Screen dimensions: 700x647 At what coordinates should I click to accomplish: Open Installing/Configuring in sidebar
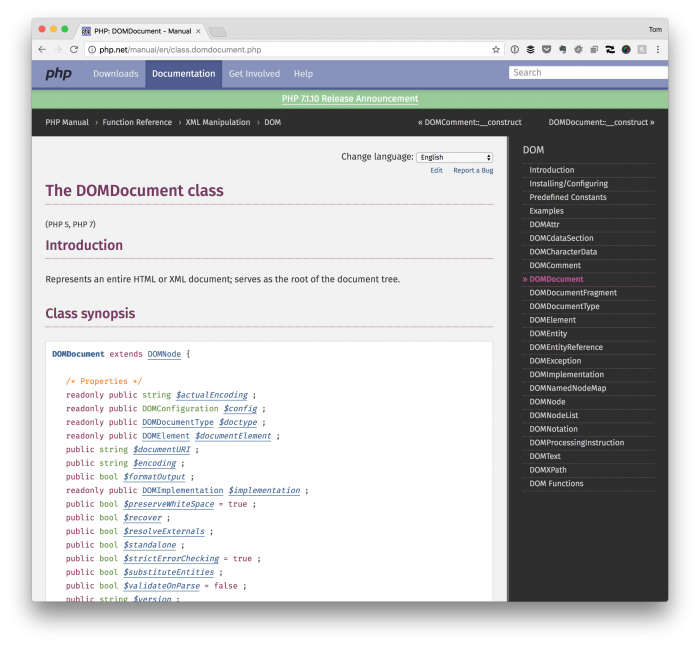568,184
